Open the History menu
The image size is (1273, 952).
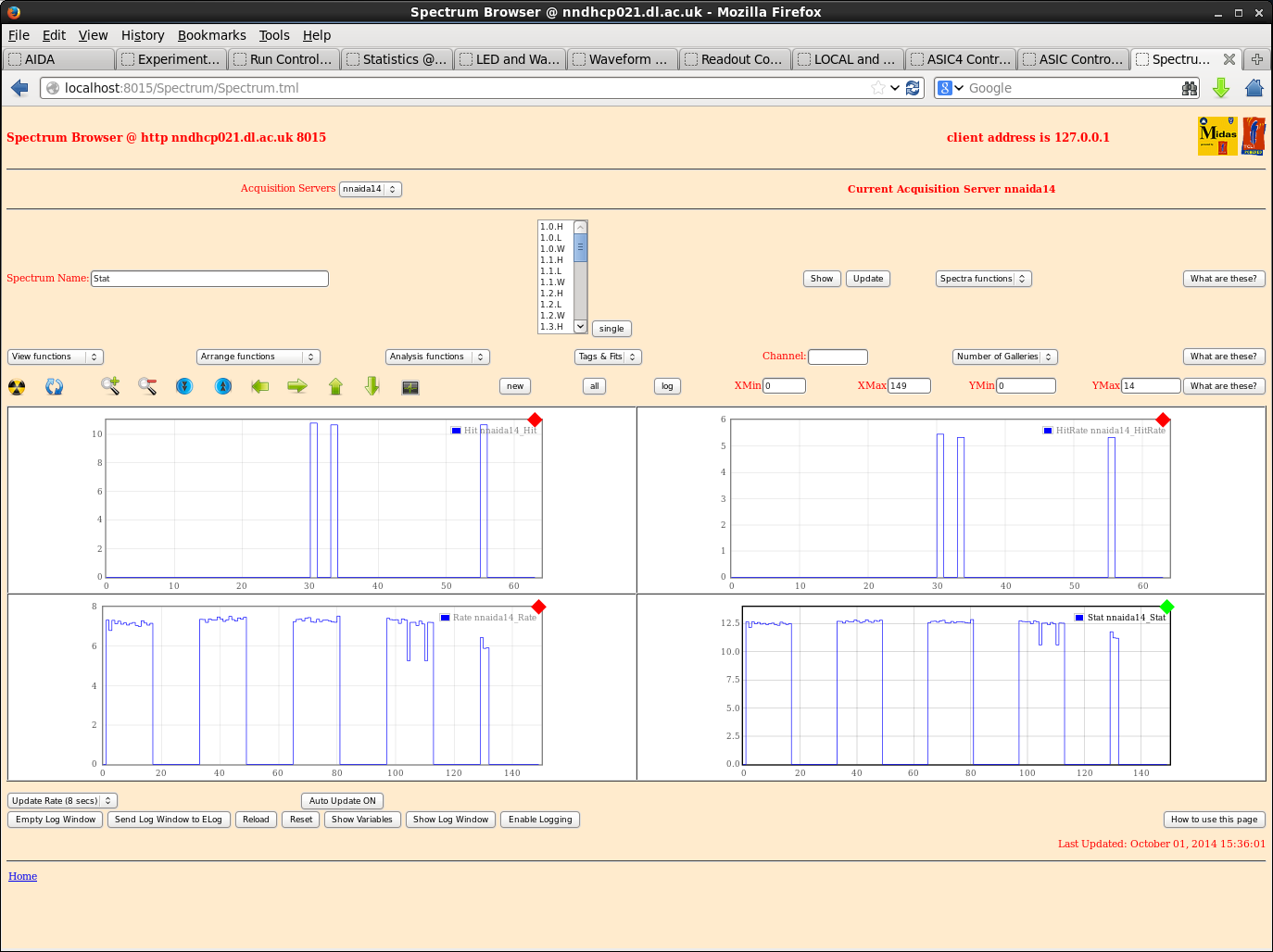pos(143,35)
